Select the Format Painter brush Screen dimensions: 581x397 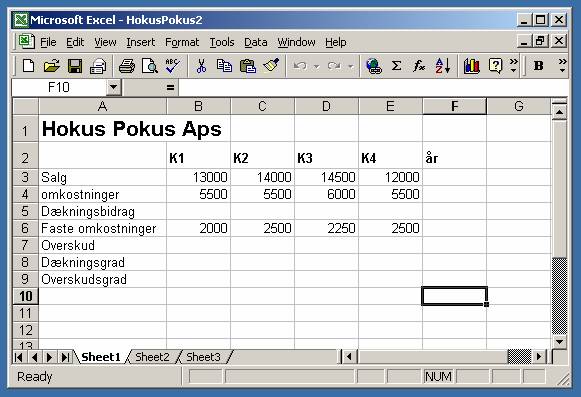pyautogui.click(x=271, y=66)
